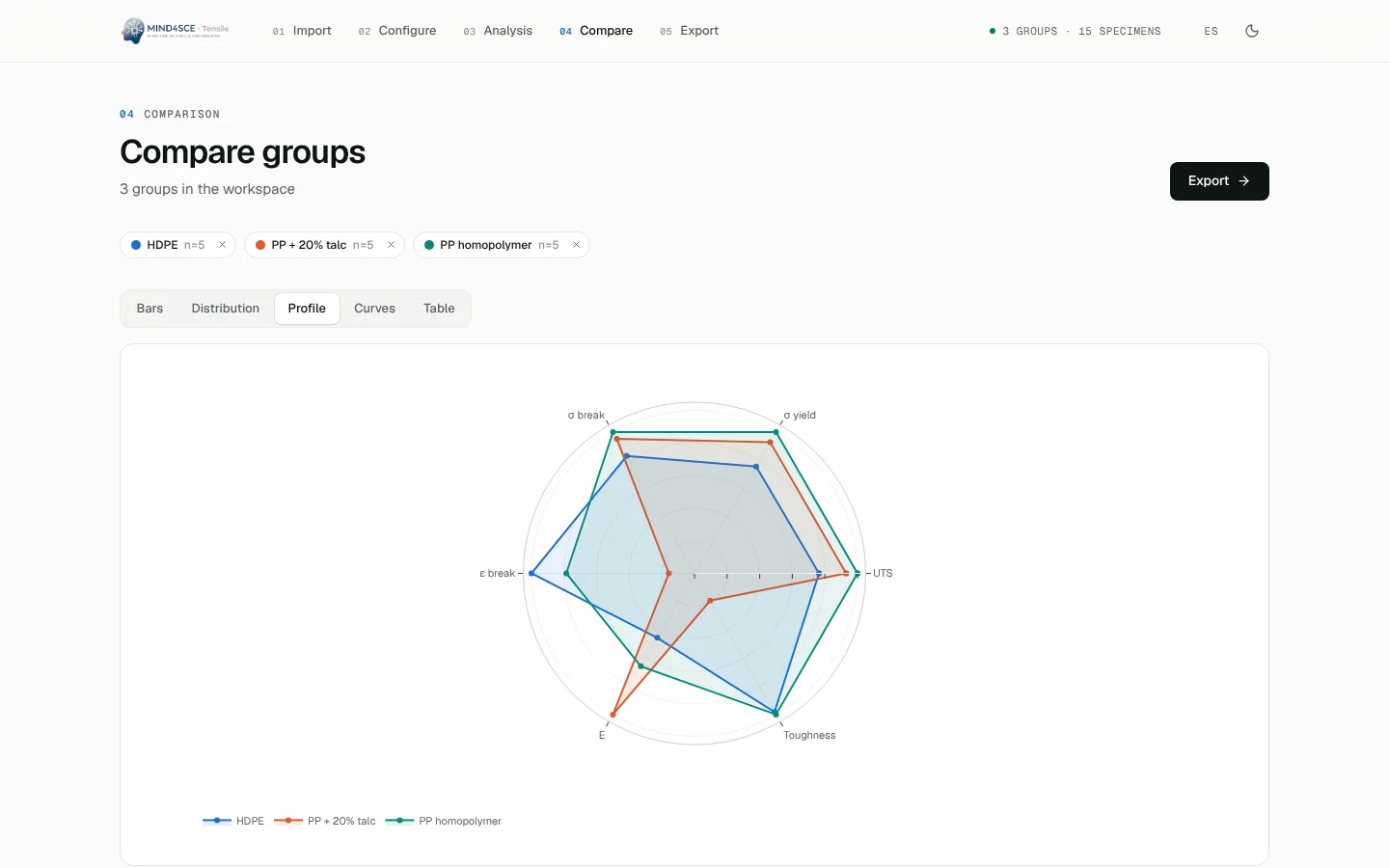Click PP homopolymer point on UTS axis
Viewport: 1389px width, 868px height.
tap(858, 574)
